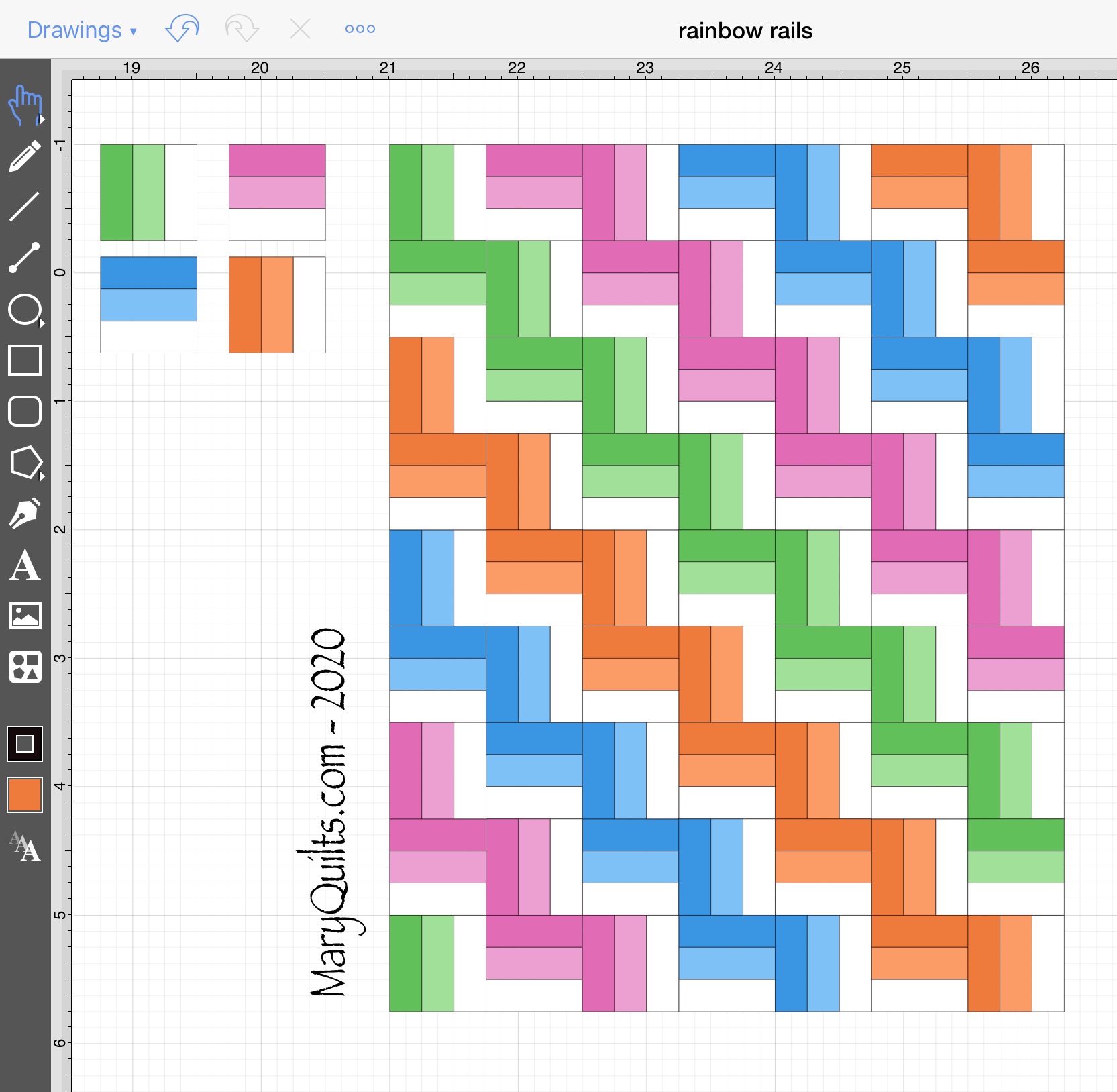Select the hand pan tool
The width and height of the screenshot is (1117, 1092).
point(25,105)
